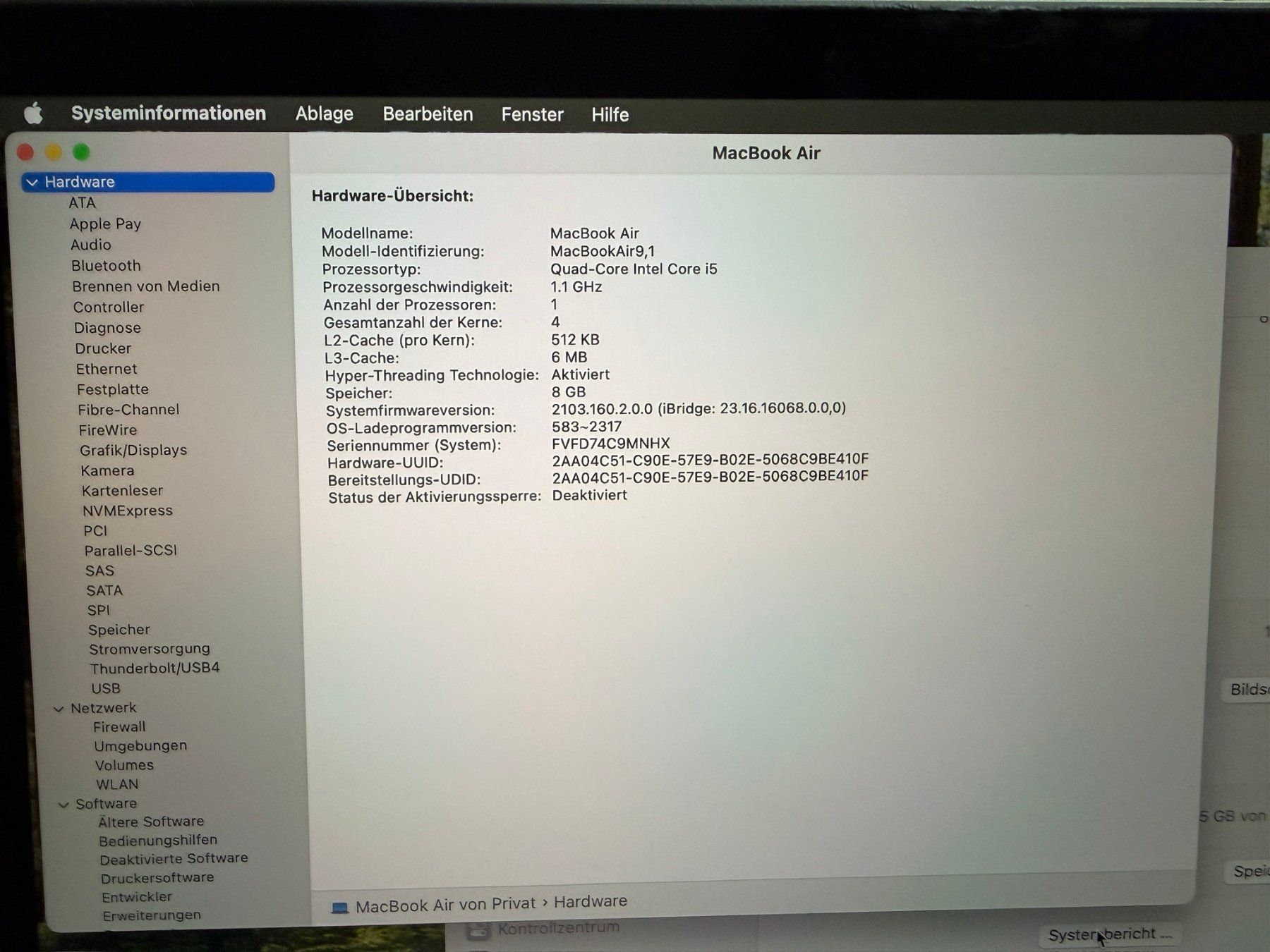Open the Systeminformationen menu
The image size is (1270, 952).
click(x=169, y=114)
